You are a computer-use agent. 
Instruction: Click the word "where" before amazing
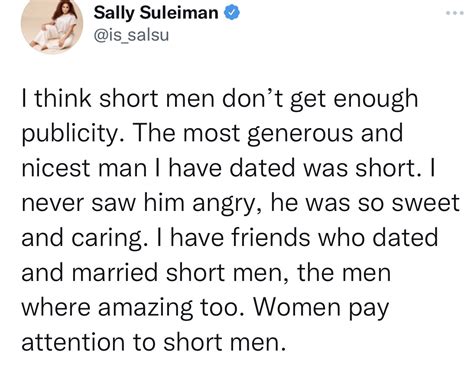click(x=56, y=307)
